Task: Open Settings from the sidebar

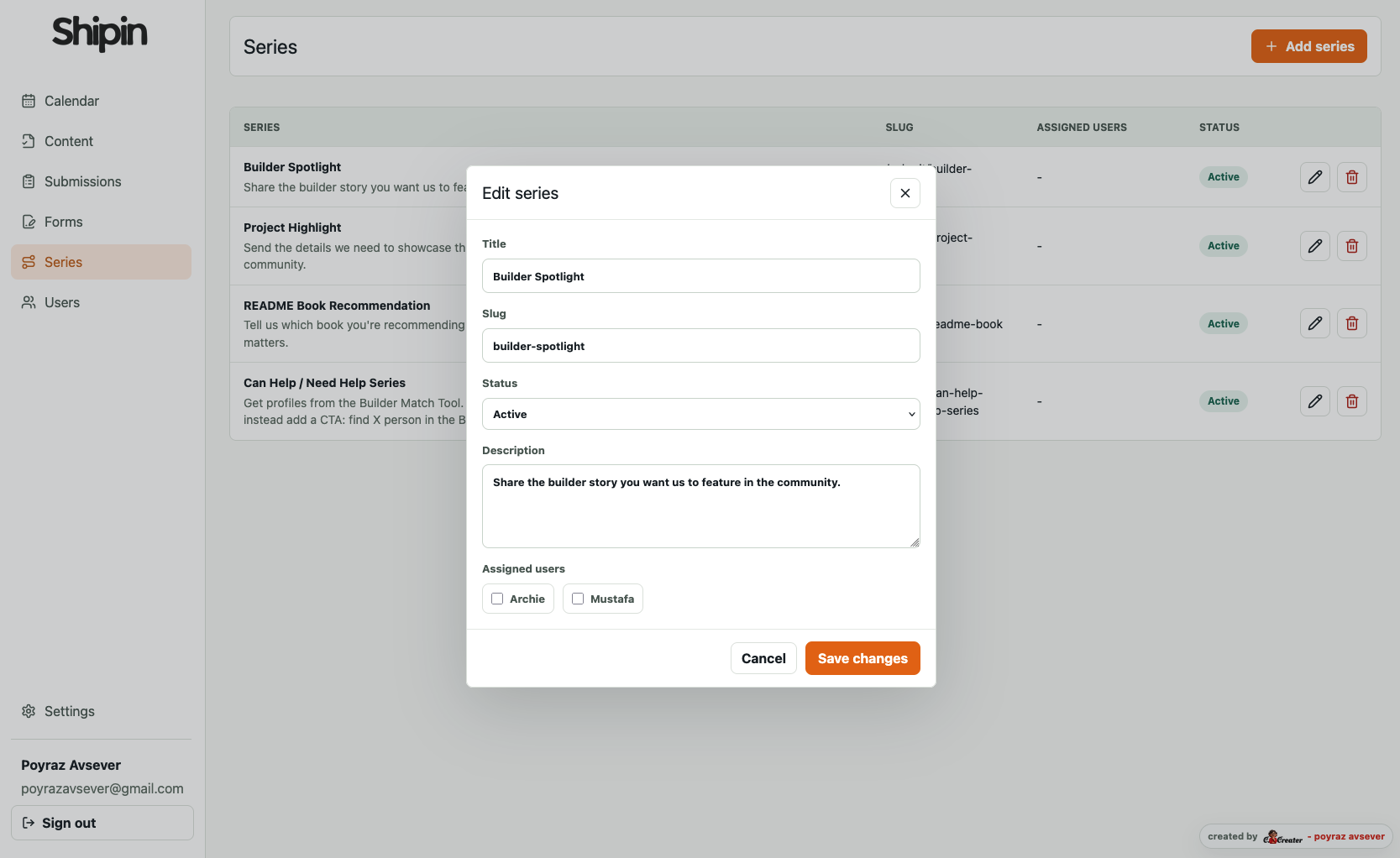Action: click(101, 711)
